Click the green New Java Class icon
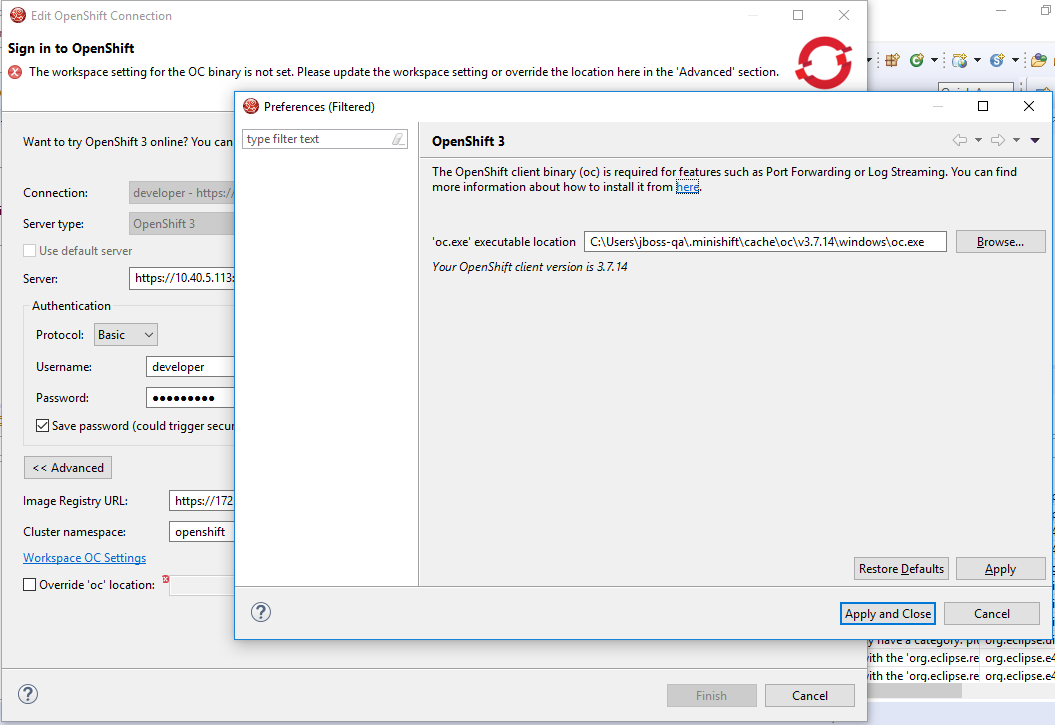The width and height of the screenshot is (1055, 725). pos(916,61)
